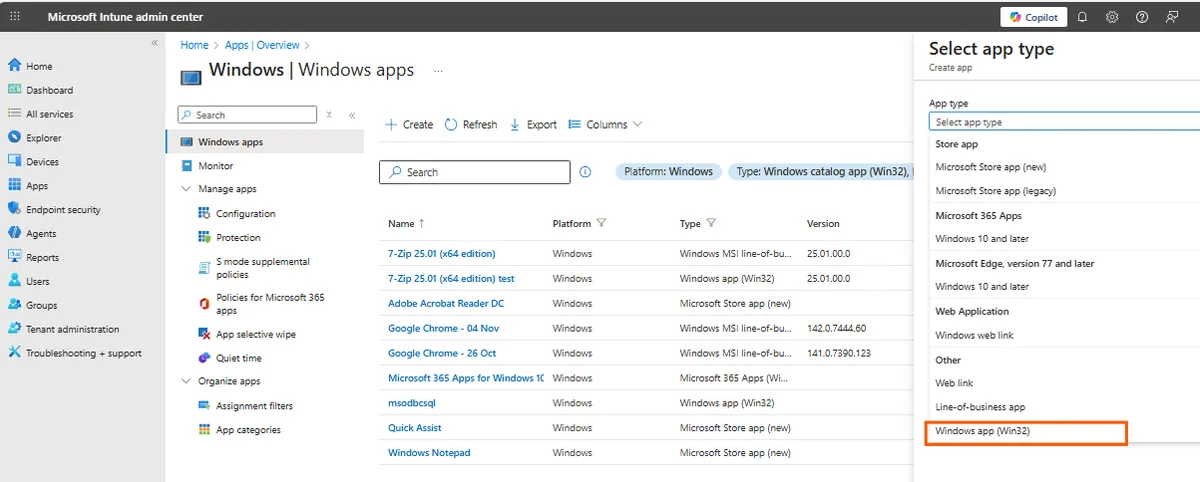Click the info icon beside search
Viewport: 1200px width, 482px height.
(585, 172)
